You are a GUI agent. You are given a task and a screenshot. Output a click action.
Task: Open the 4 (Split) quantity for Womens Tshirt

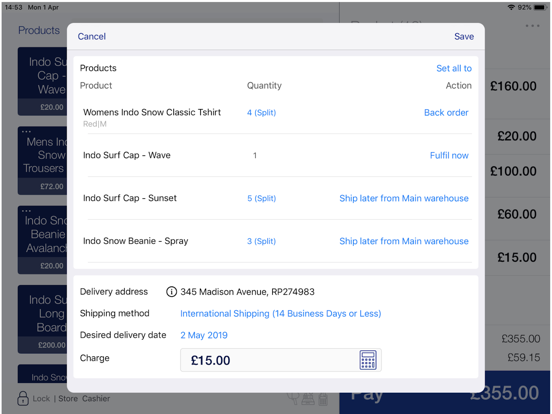pyautogui.click(x=261, y=113)
